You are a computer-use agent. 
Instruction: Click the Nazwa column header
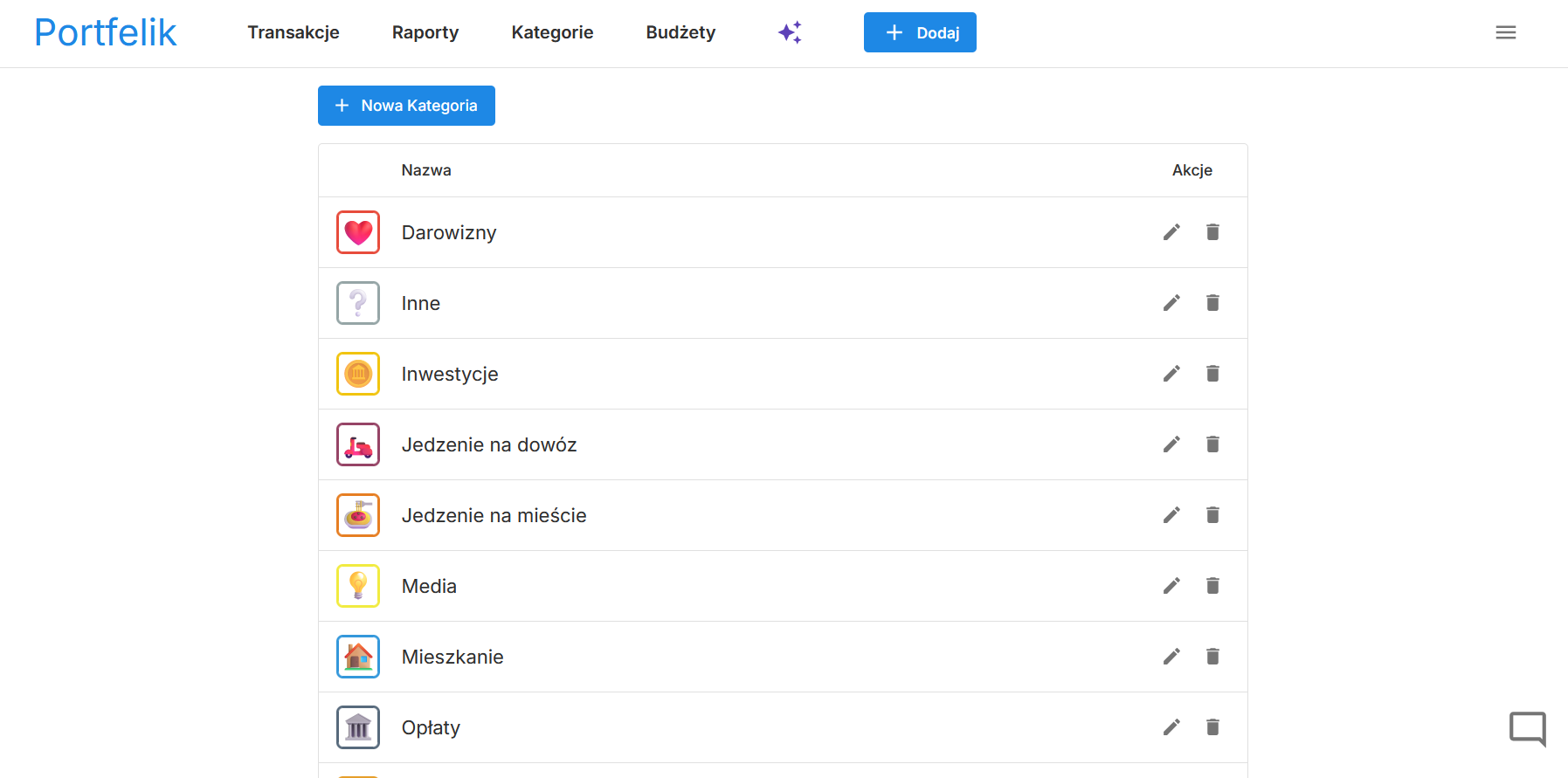point(426,170)
